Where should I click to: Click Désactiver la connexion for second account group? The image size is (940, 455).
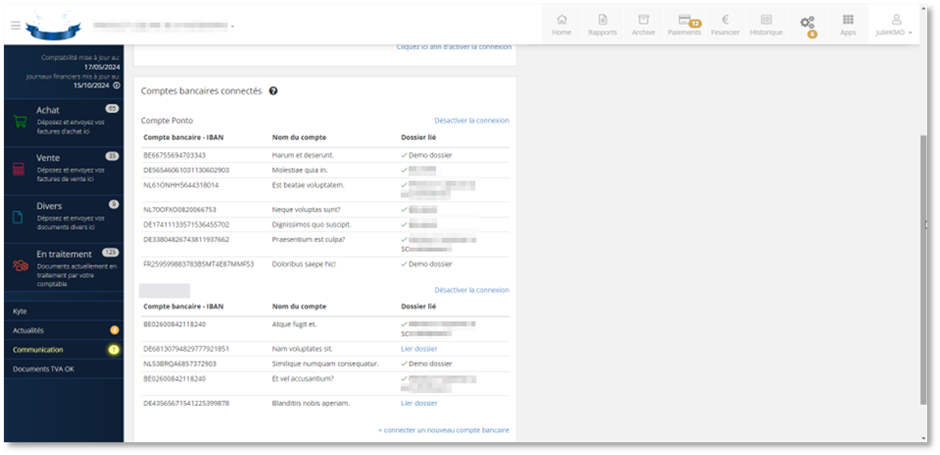[472, 290]
